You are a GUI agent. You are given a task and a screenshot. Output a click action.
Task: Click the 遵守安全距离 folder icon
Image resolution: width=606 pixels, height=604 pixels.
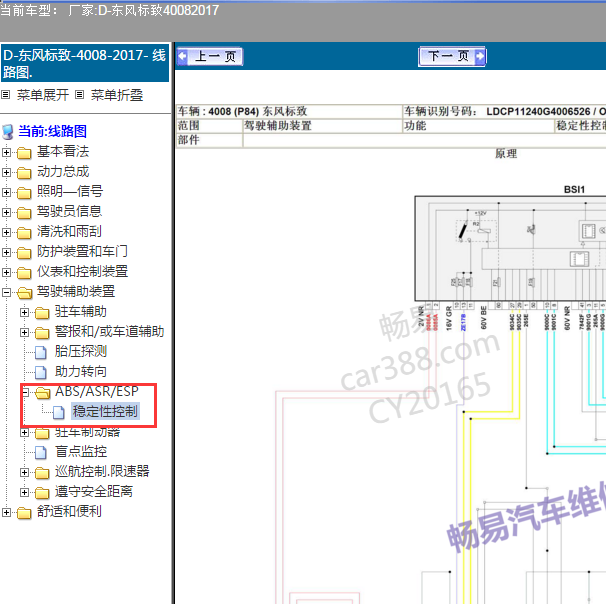(x=42, y=493)
